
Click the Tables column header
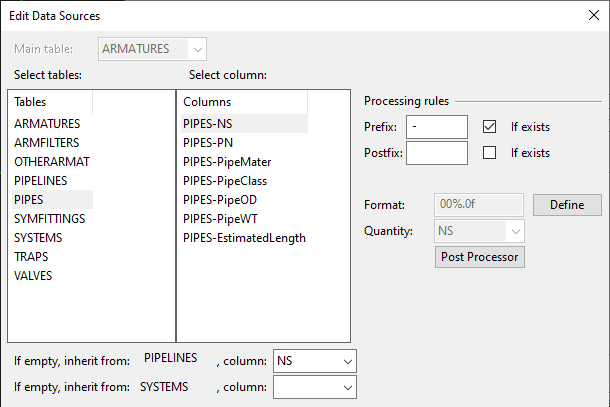pos(50,102)
